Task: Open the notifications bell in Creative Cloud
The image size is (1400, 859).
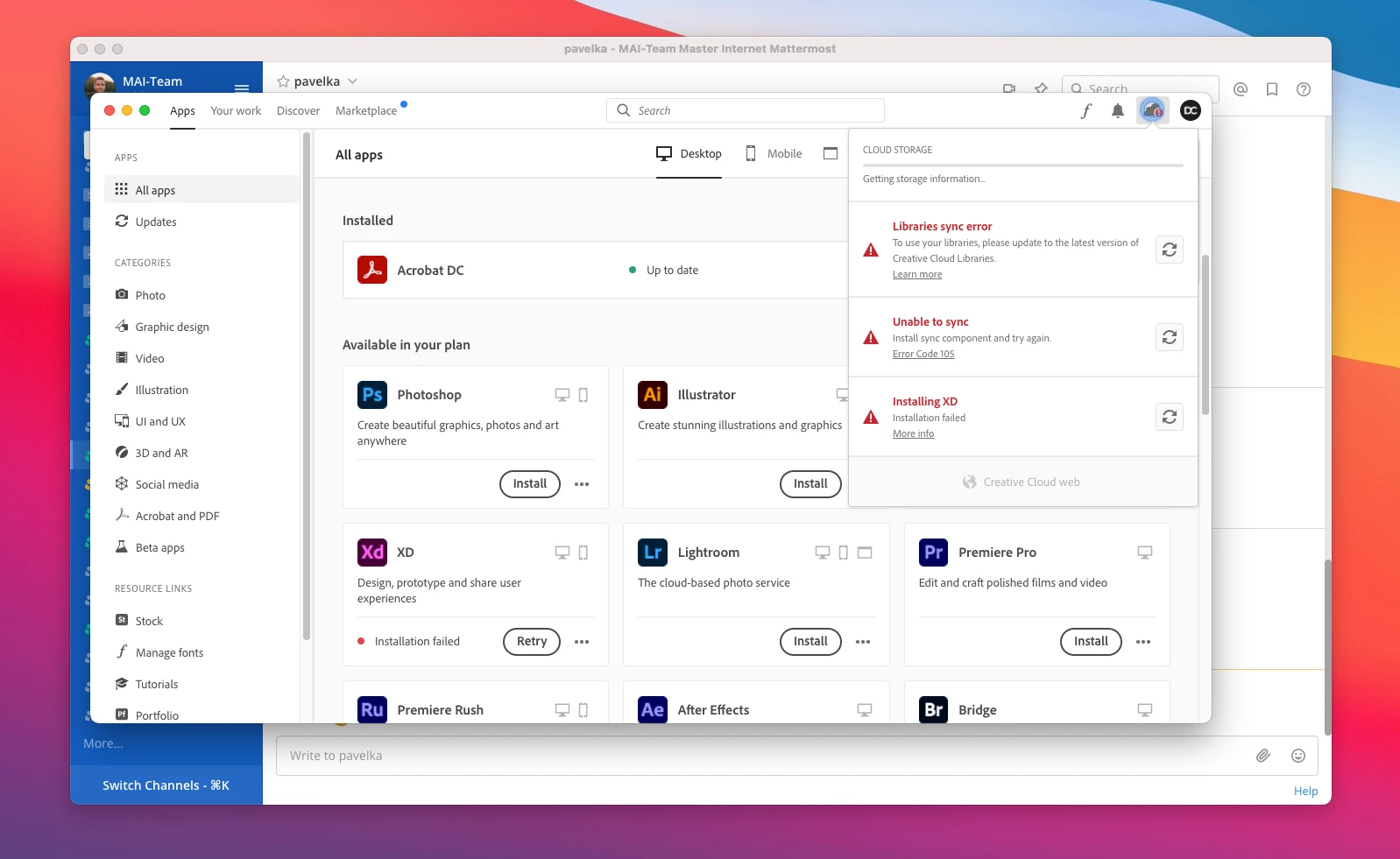Action: (1118, 110)
